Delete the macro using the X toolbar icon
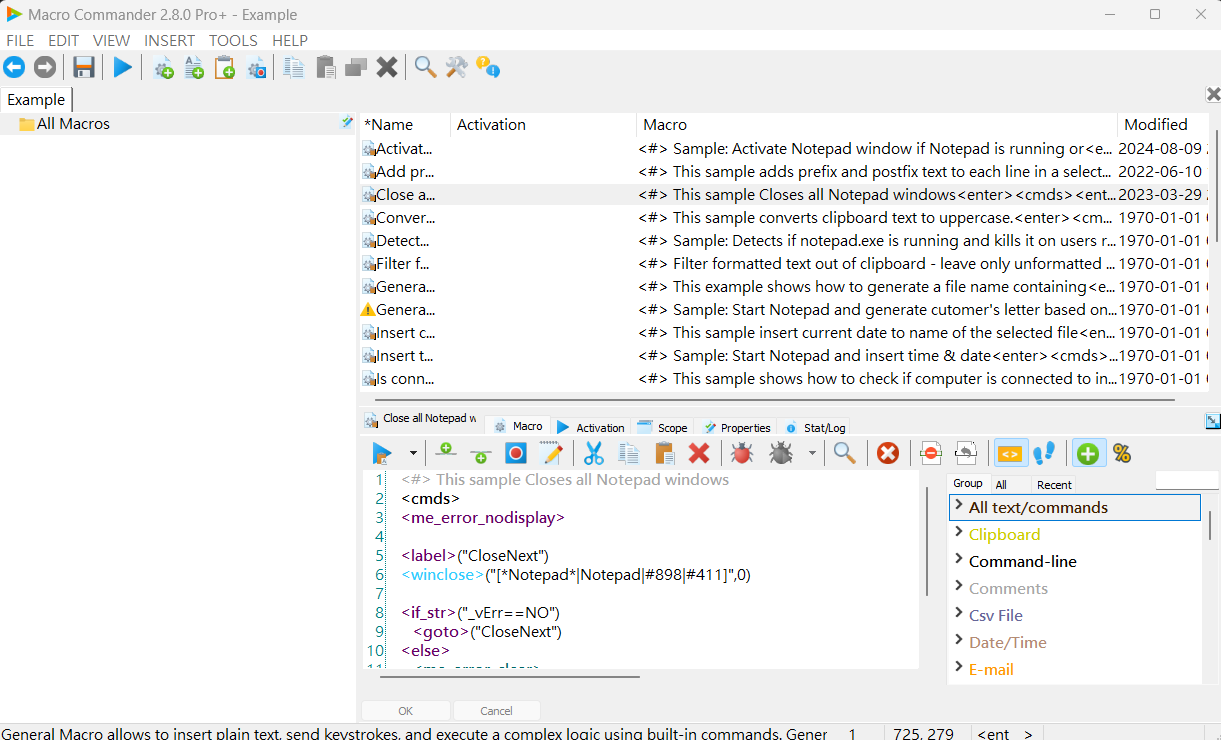This screenshot has height=740, width=1221. click(387, 67)
